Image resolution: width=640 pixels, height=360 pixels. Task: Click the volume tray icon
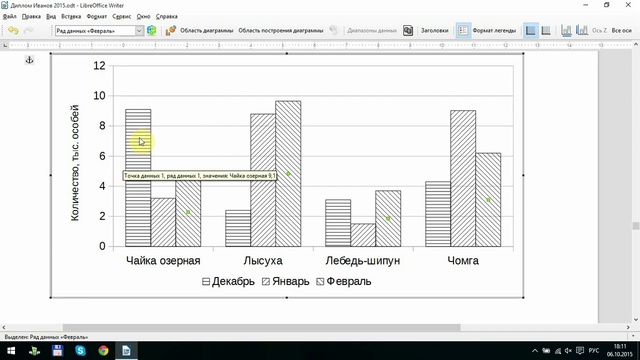tap(568, 351)
